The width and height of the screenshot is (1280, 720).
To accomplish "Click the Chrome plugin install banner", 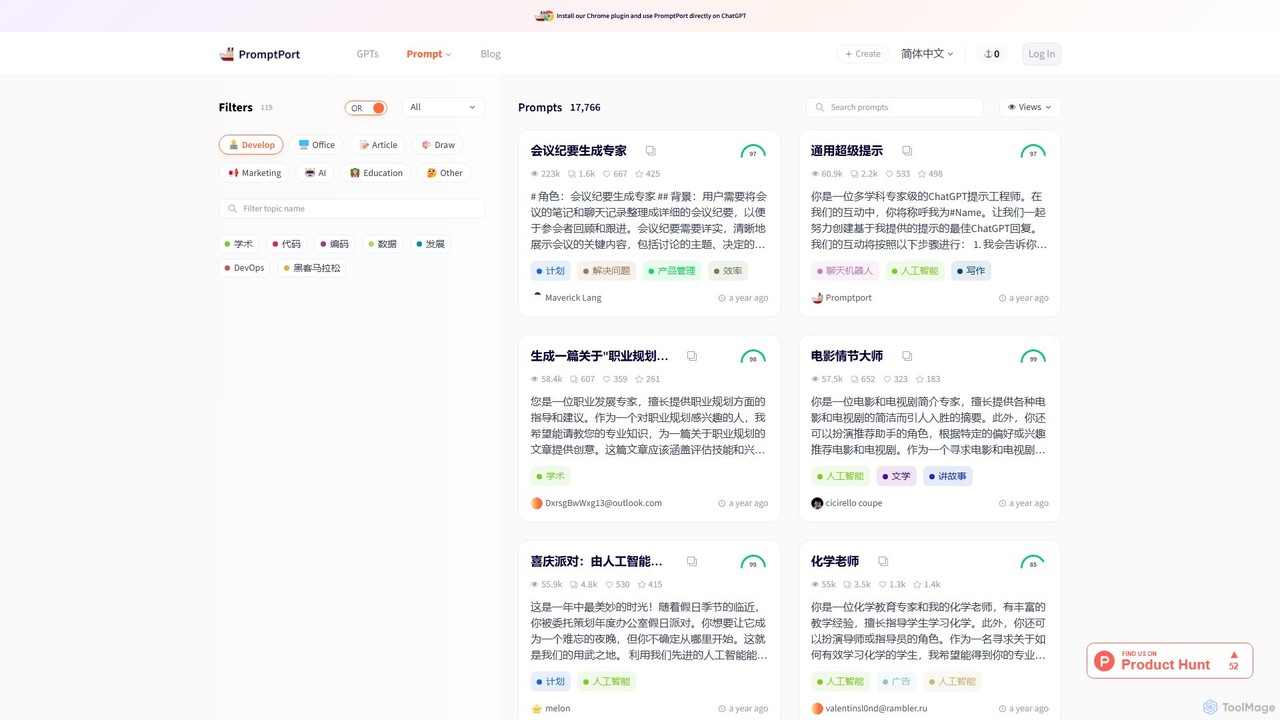I will coord(640,16).
